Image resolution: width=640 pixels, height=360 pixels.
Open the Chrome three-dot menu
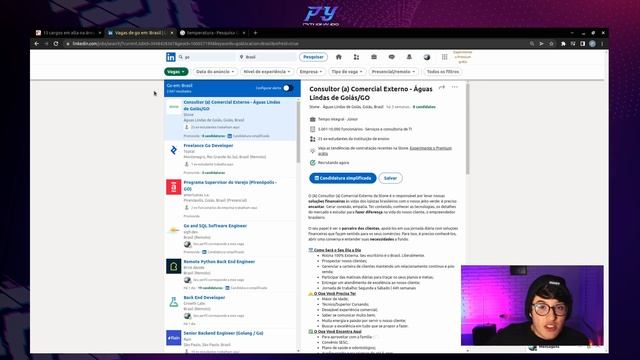coord(602,44)
